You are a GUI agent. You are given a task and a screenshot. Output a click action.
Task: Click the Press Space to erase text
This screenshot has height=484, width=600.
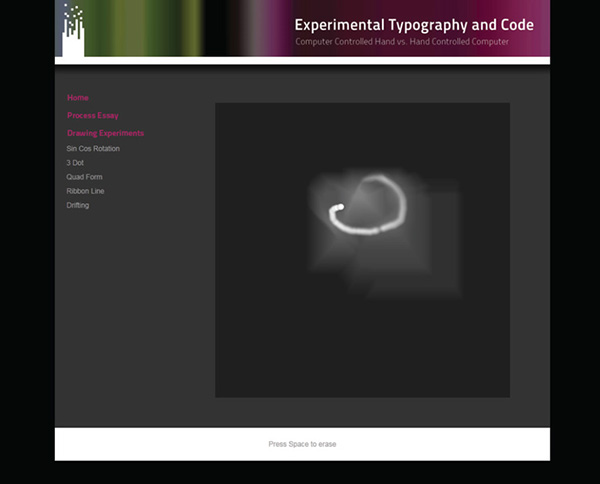[302, 444]
